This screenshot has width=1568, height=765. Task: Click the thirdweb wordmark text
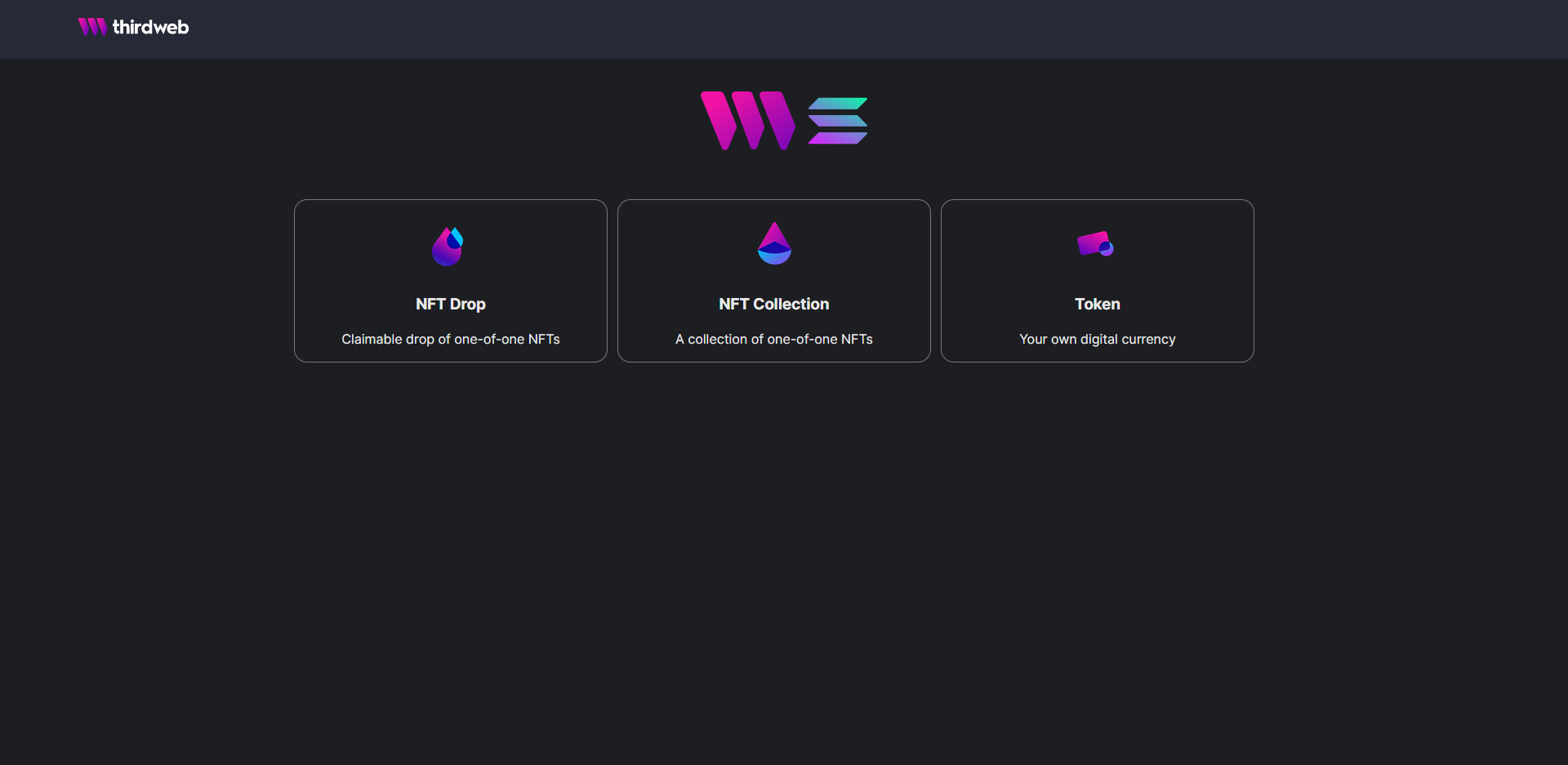coord(151,27)
